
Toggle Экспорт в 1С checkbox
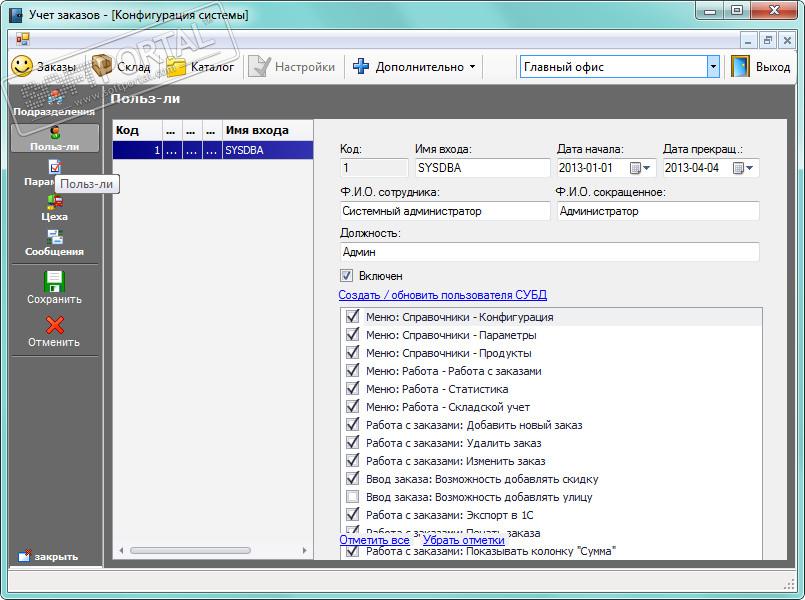(x=353, y=514)
